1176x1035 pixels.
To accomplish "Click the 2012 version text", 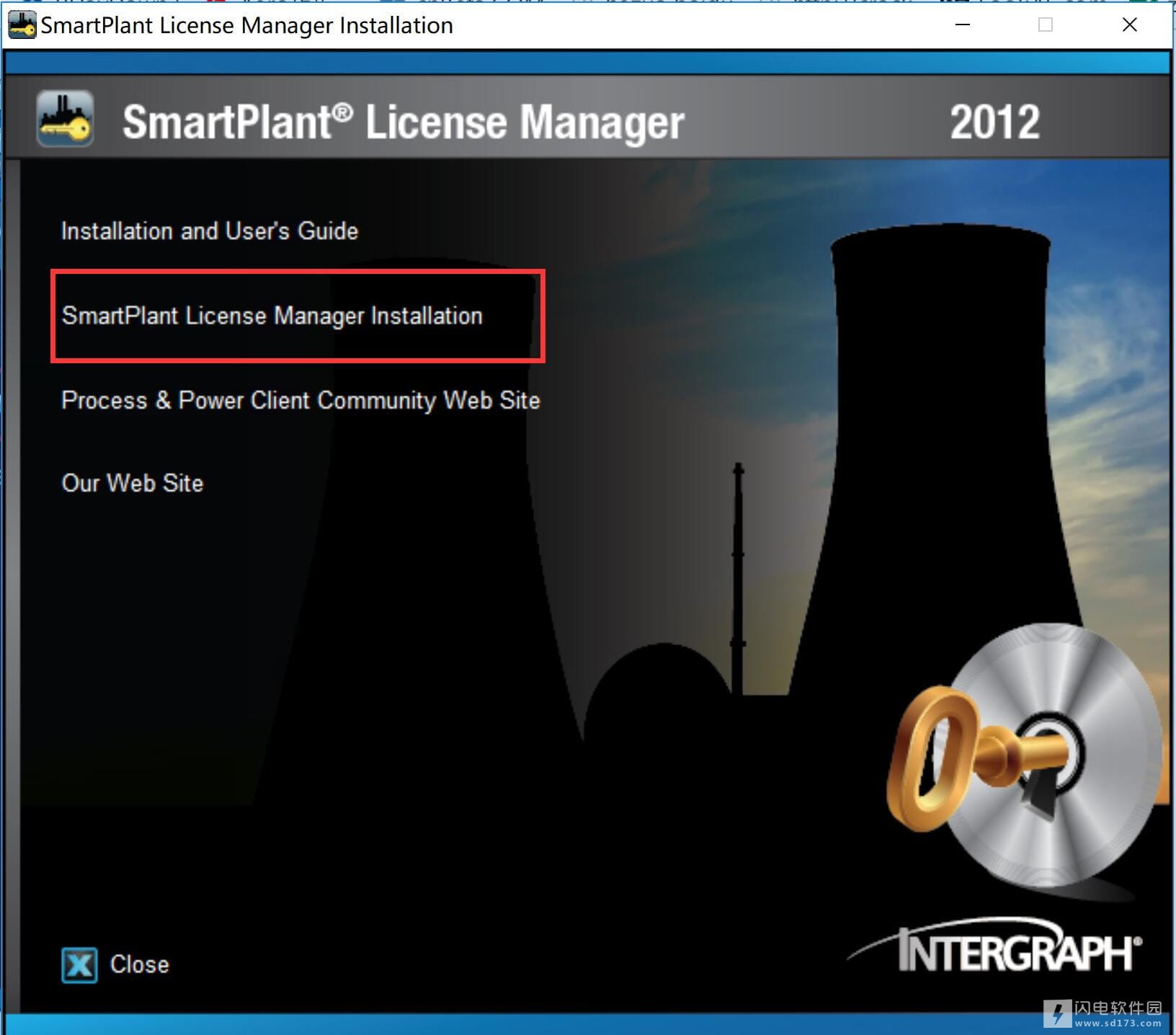I will pos(995,122).
